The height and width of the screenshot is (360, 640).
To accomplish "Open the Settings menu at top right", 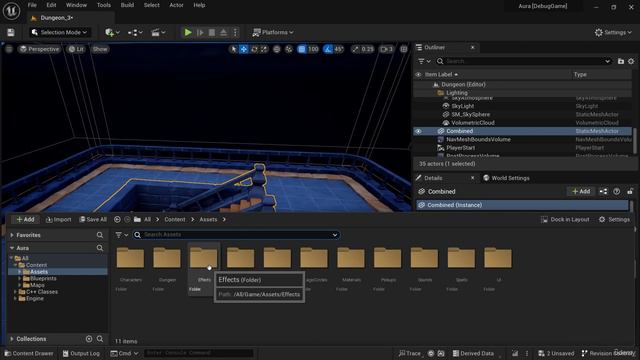I will click(613, 32).
